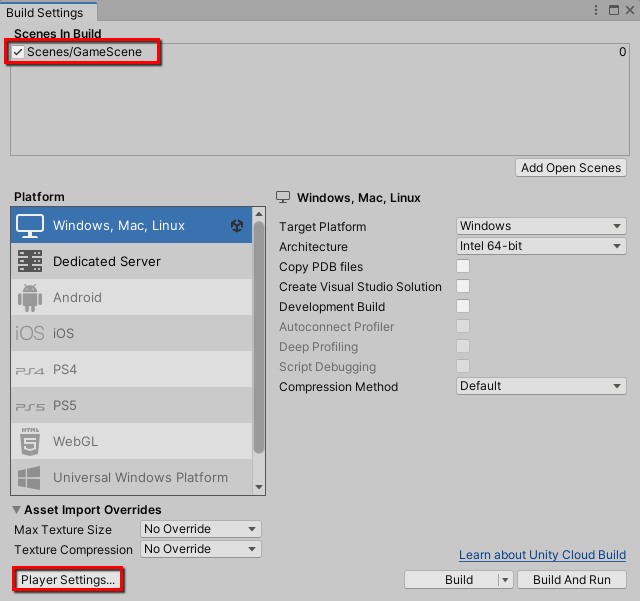The height and width of the screenshot is (601, 640).
Task: Uncheck the Scenes/GameScene checkbox
Action: (x=18, y=52)
